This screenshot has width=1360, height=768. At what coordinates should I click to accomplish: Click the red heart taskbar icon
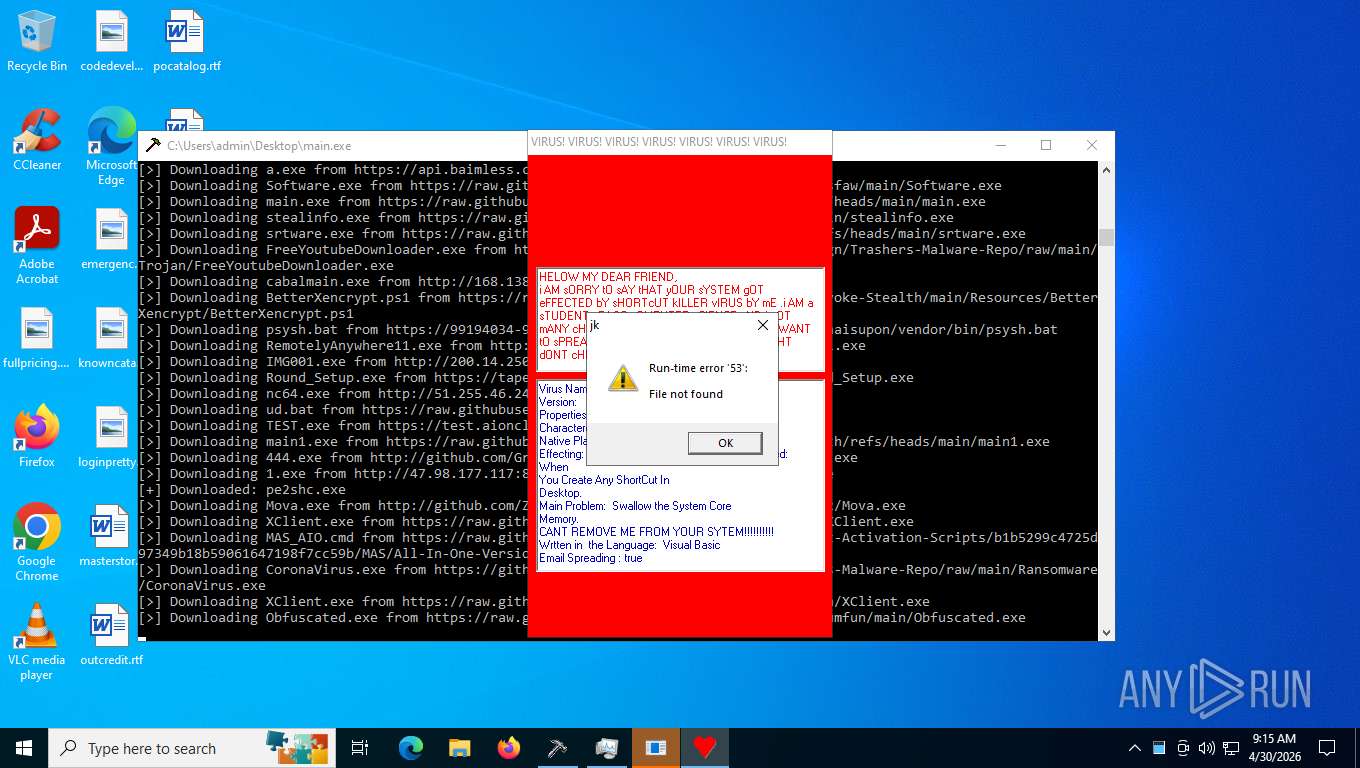click(x=705, y=748)
